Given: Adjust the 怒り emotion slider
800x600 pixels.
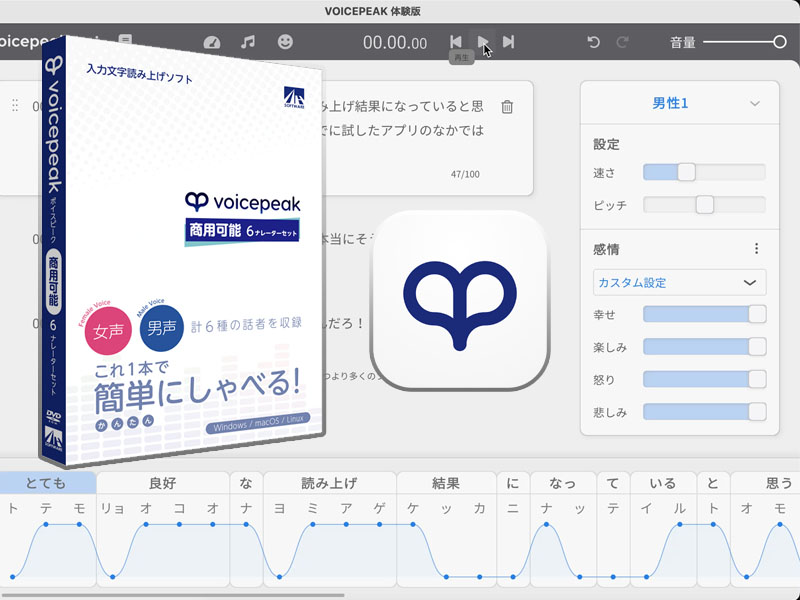Looking at the screenshot, I should pyautogui.click(x=704, y=379).
